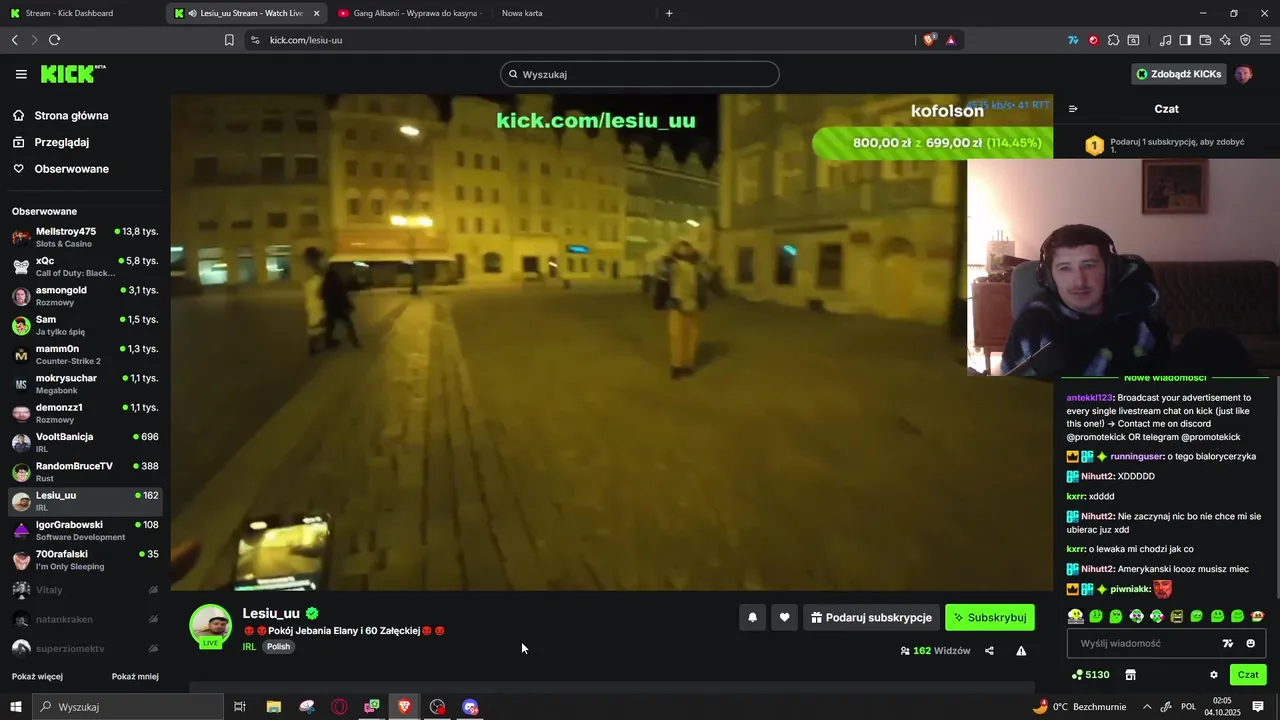Open the RandomBruceTV channel in sidebar

coord(85,472)
